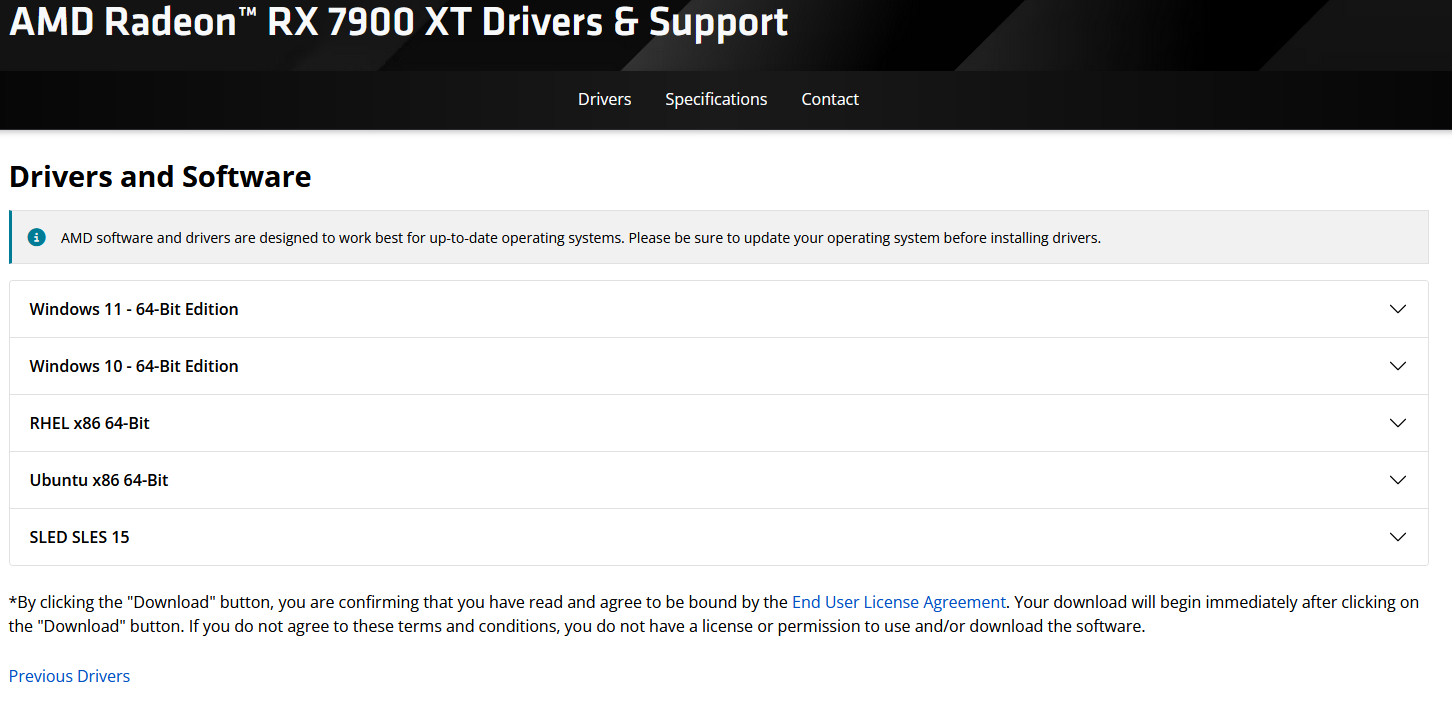
Task: Expand the Windows 10 - 64-Bit Edition chevron
Action: [x=1398, y=366]
